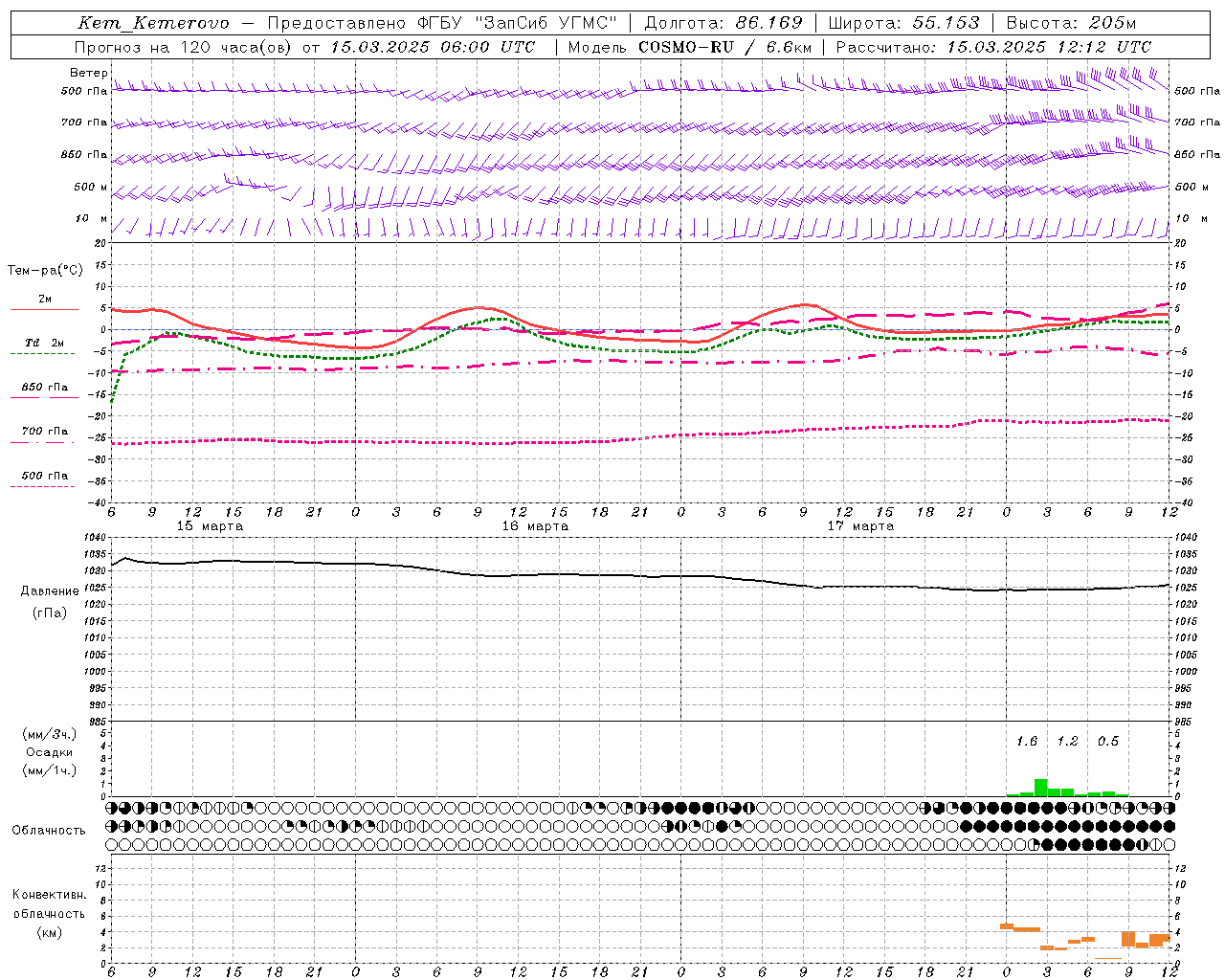Select the Тем-ра(°C) axis title
The width and height of the screenshot is (1225, 980).
click(x=45, y=271)
